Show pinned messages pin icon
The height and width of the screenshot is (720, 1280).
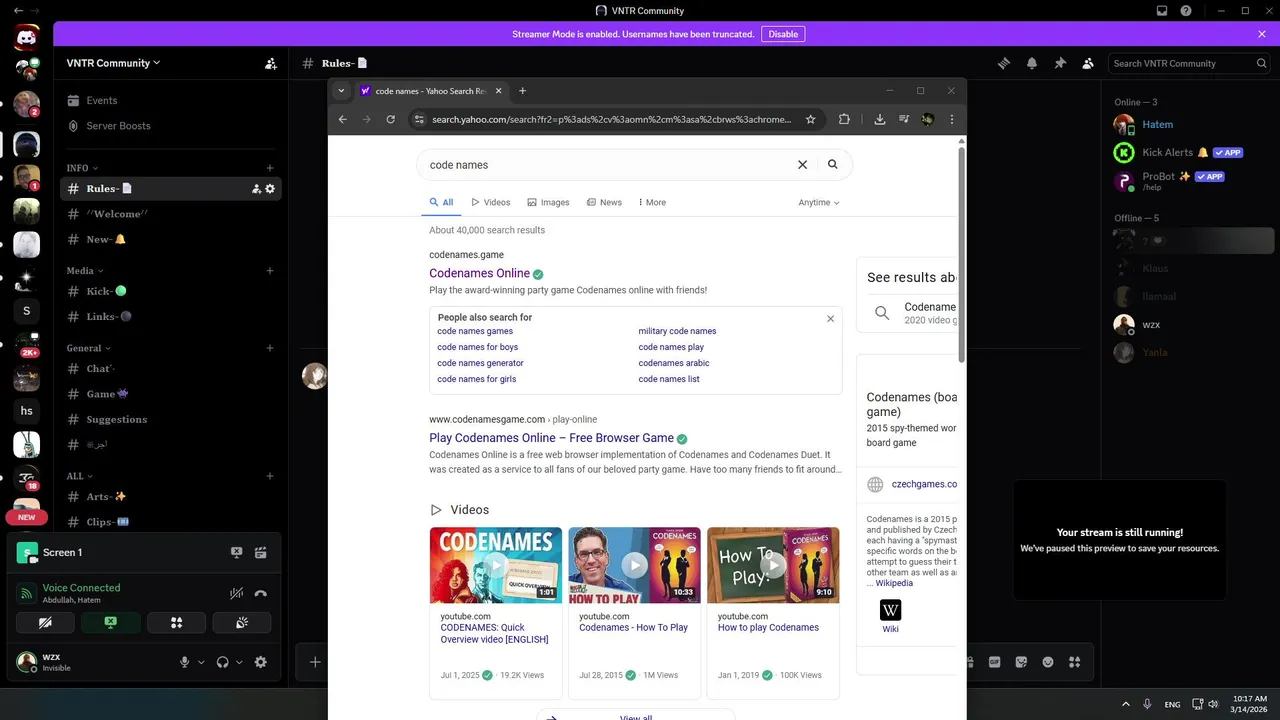click(x=1059, y=63)
